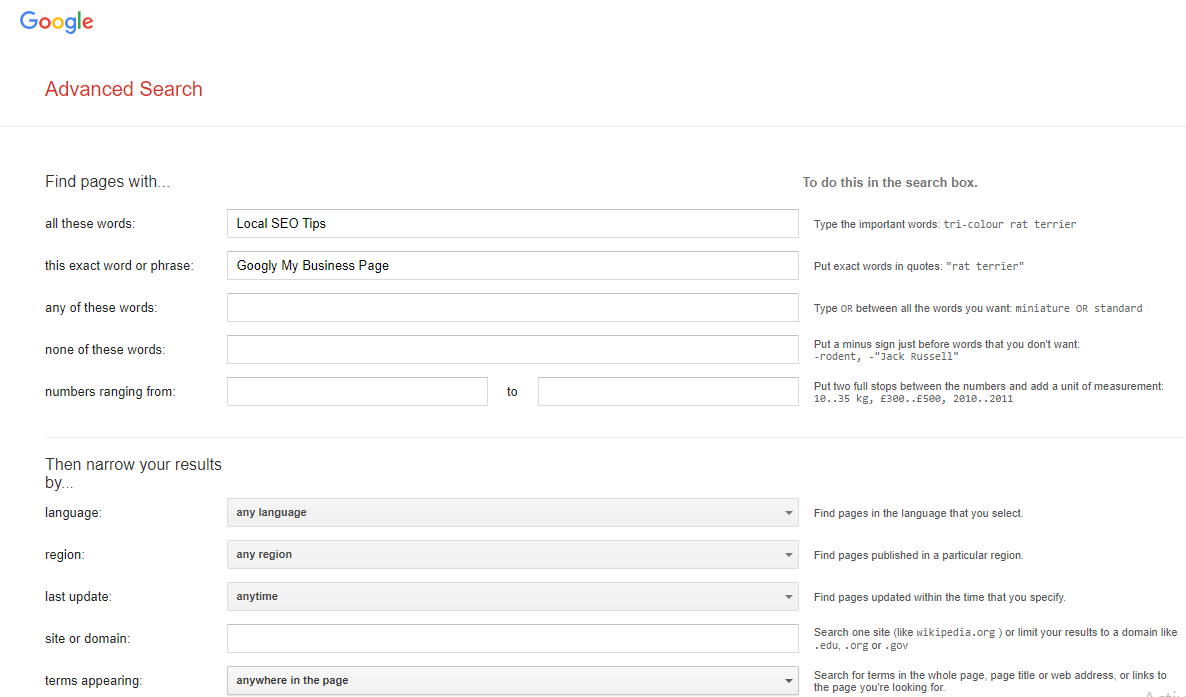Click the hint 'Put exact words in quotes'
1186x697 pixels.
click(918, 266)
